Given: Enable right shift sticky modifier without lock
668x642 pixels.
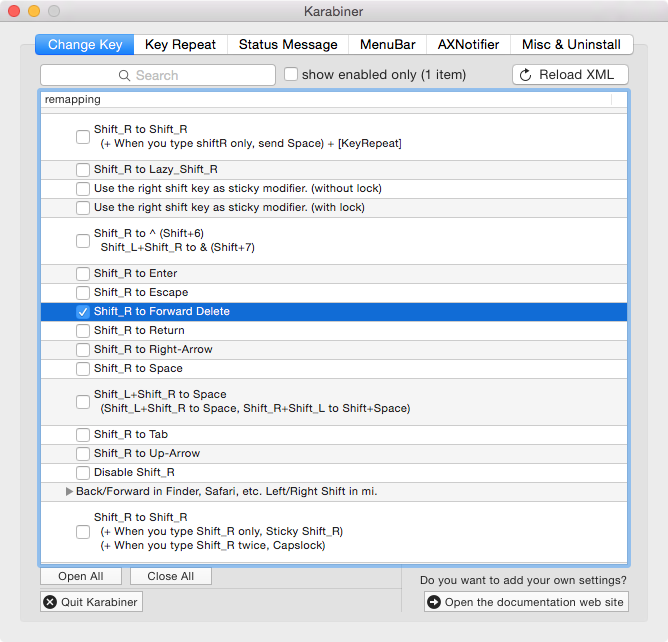Looking at the screenshot, I should pyautogui.click(x=83, y=189).
